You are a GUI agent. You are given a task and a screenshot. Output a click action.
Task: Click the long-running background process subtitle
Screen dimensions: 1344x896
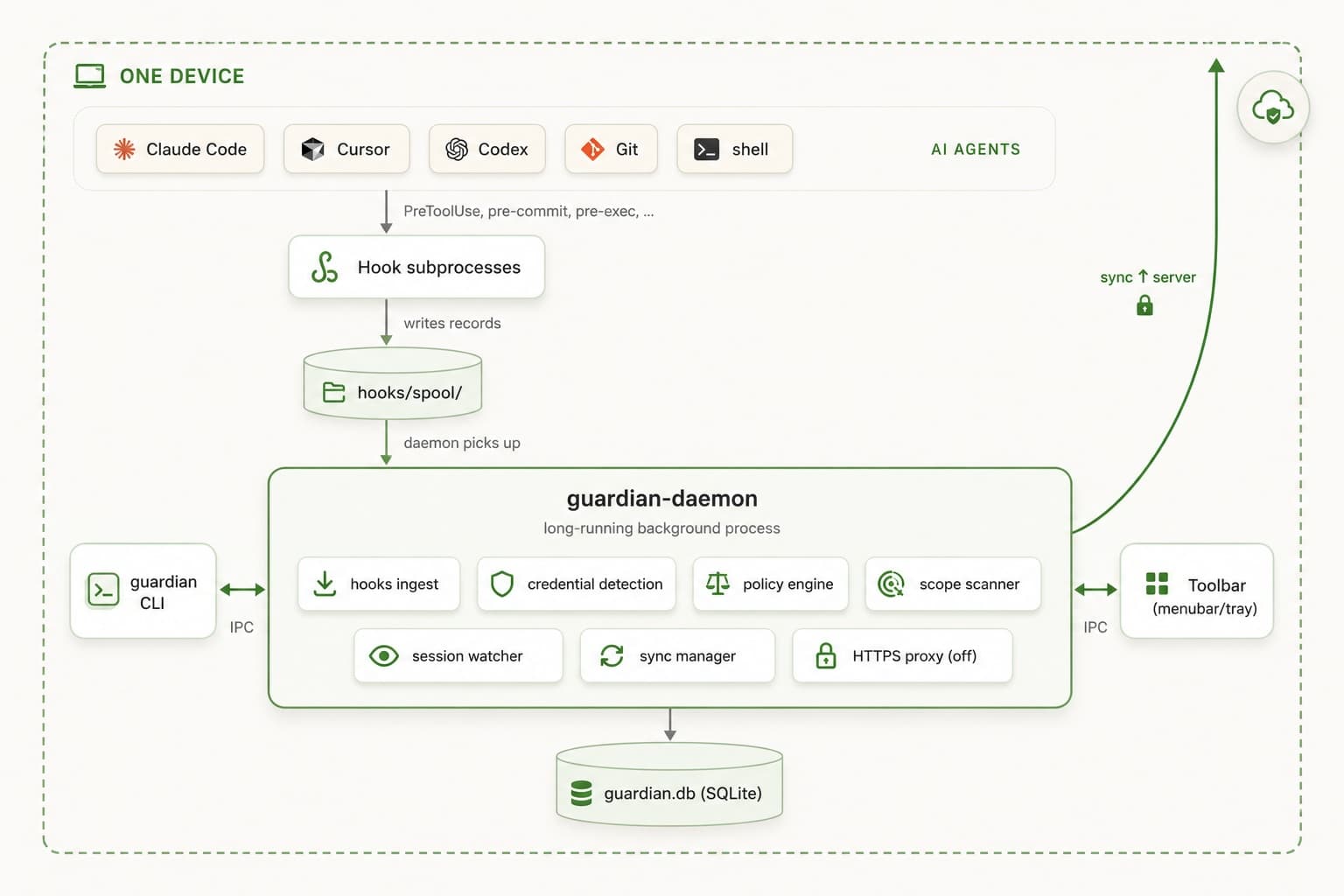click(661, 528)
